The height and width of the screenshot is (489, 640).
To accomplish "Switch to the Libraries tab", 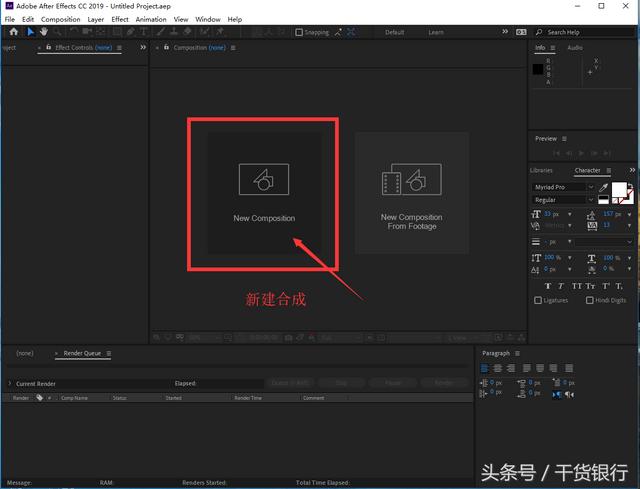I will 541,170.
